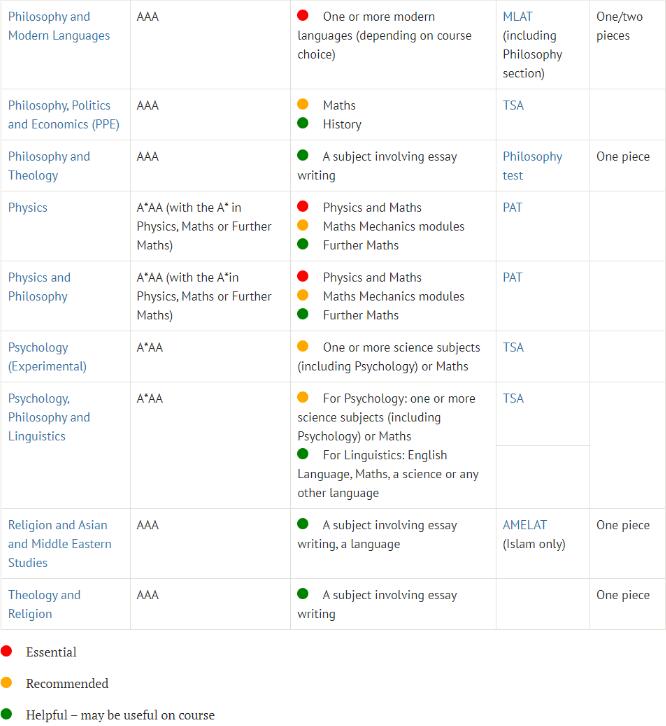
Task: Follow the Philosophy and Theology course link
Action: click(49, 166)
